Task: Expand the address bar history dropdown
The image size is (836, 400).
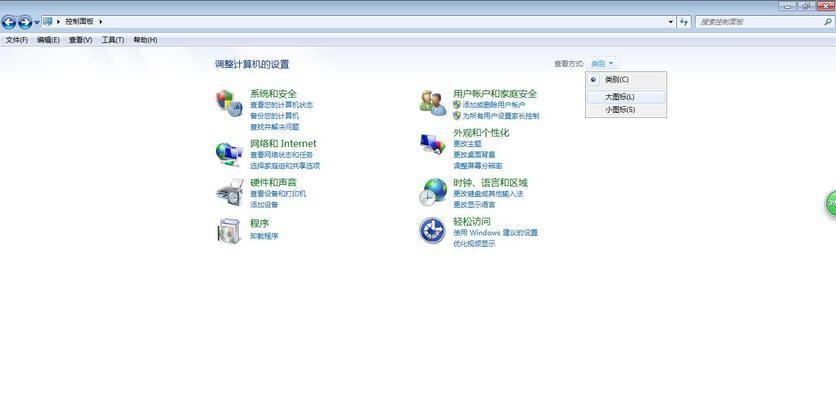Action: click(671, 22)
